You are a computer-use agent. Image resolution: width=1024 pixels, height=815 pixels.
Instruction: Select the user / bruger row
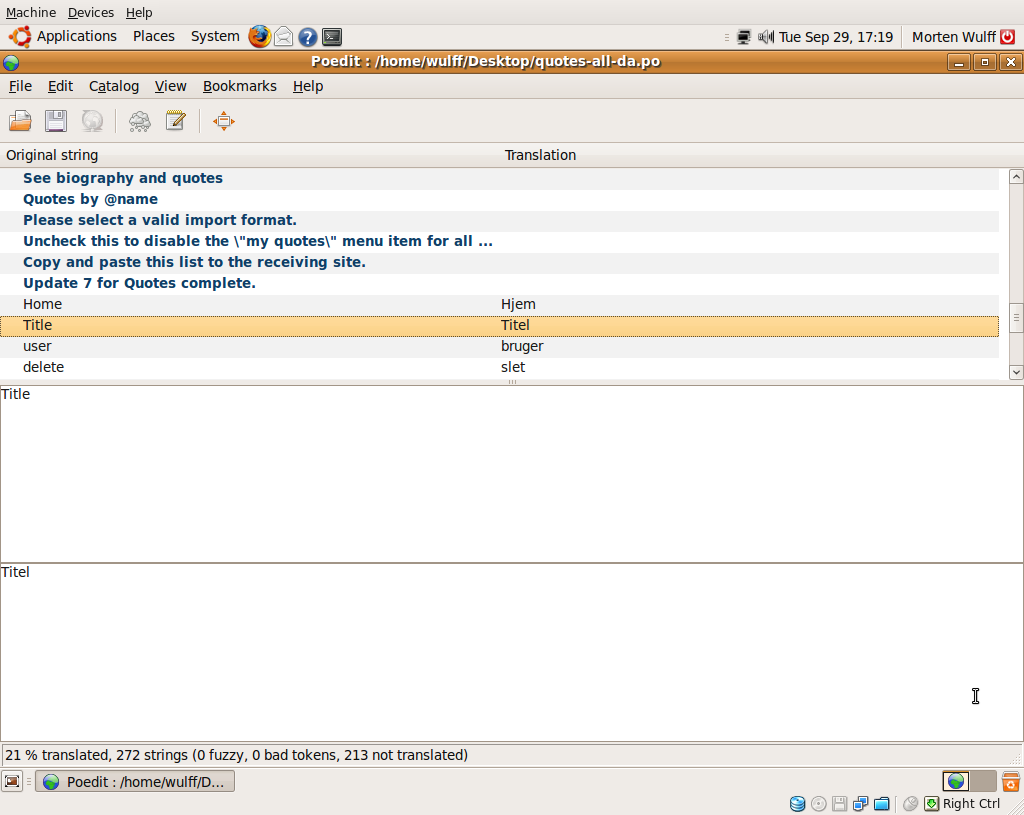pos(500,346)
